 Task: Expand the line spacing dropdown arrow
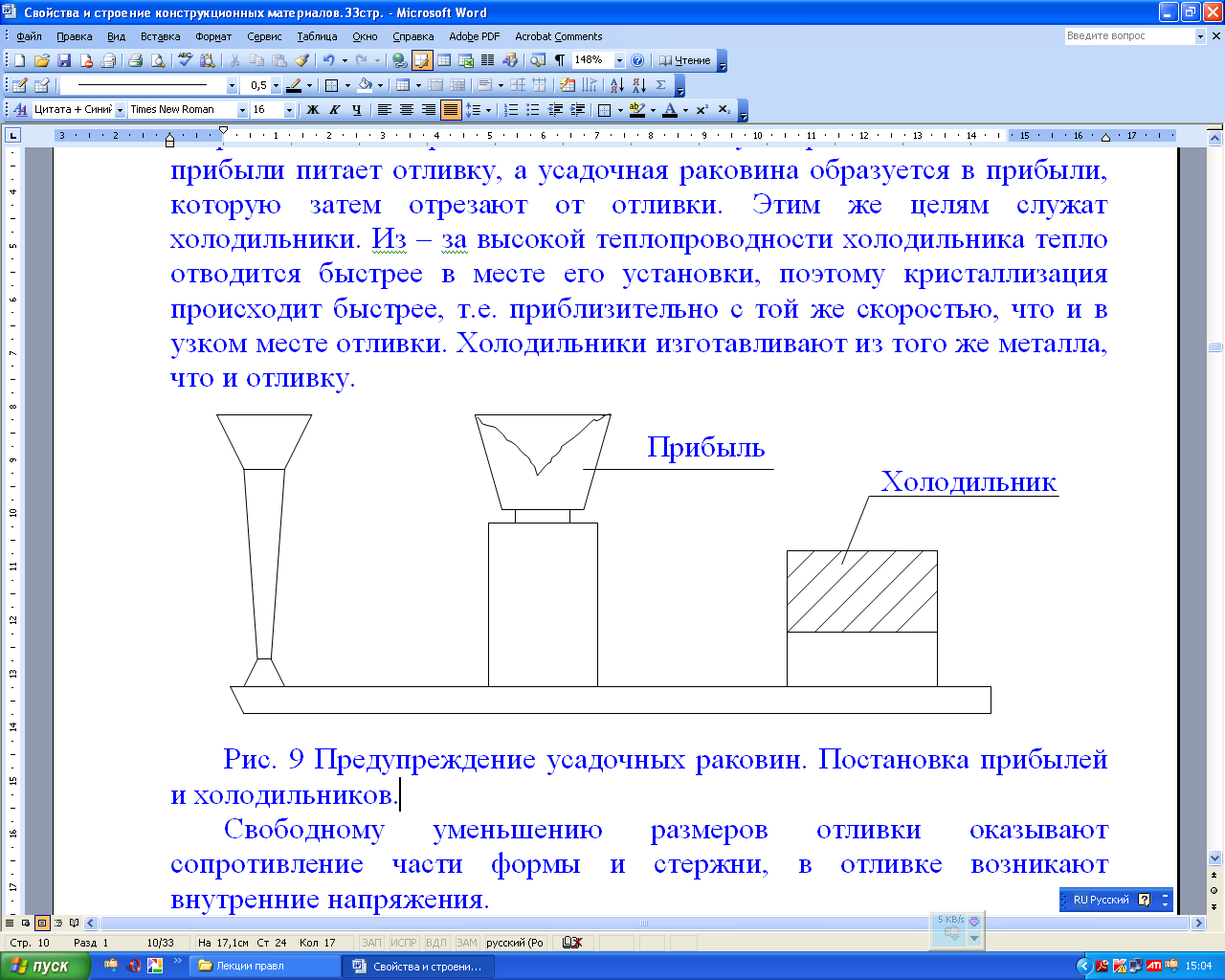488,110
